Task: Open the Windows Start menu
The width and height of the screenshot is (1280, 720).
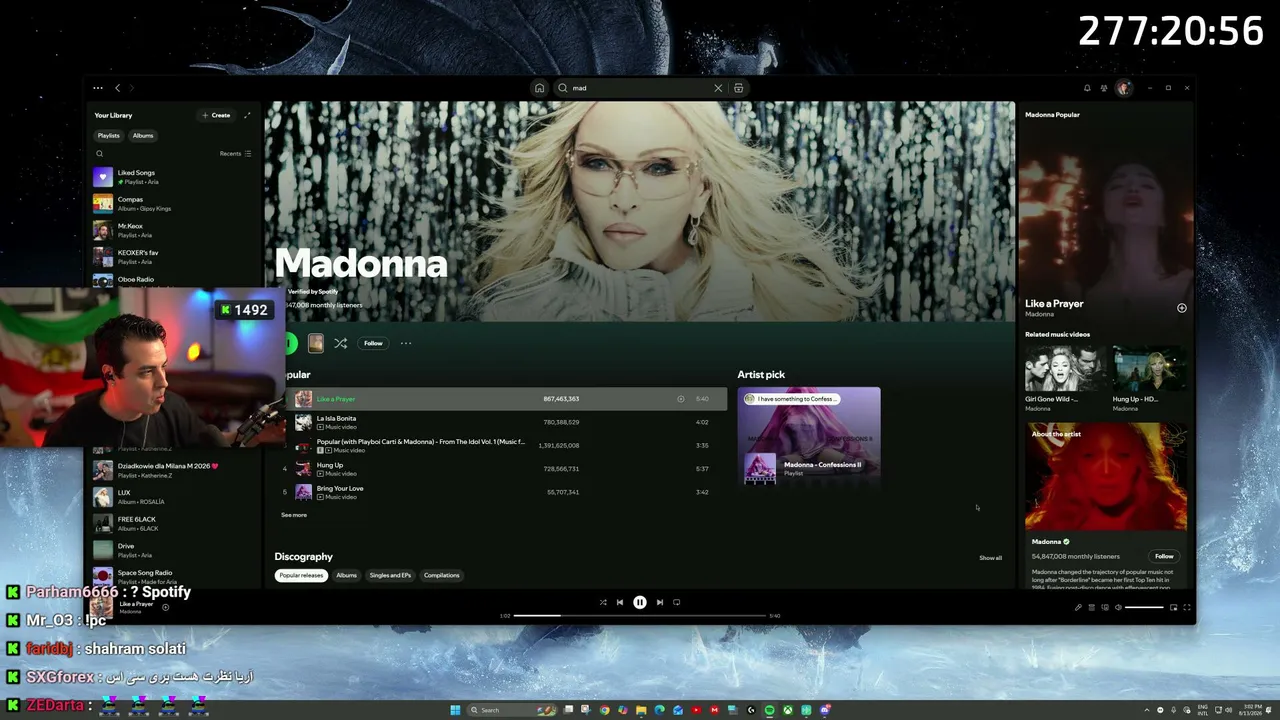Action: click(455, 710)
